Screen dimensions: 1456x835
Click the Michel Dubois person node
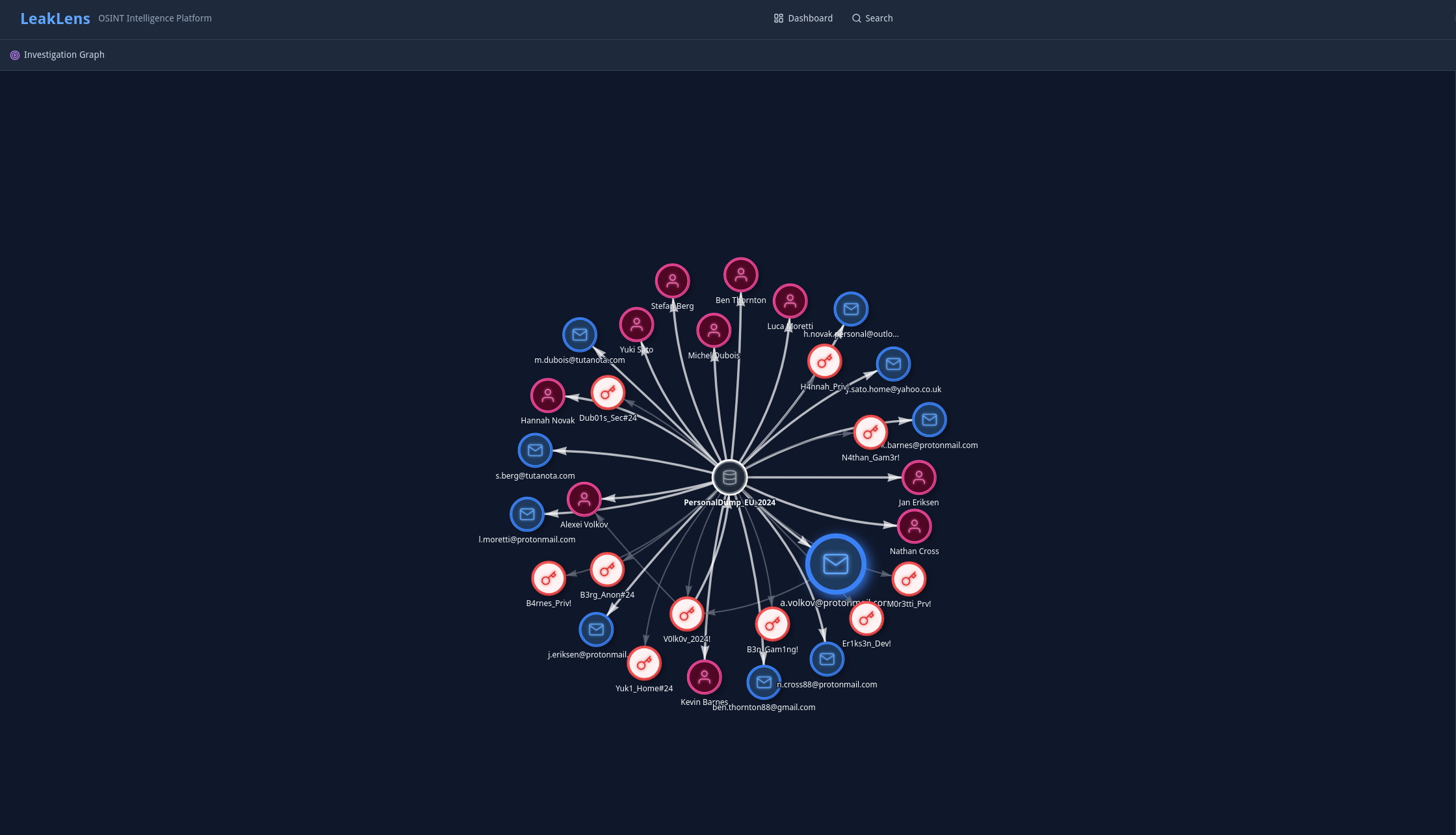[714, 330]
